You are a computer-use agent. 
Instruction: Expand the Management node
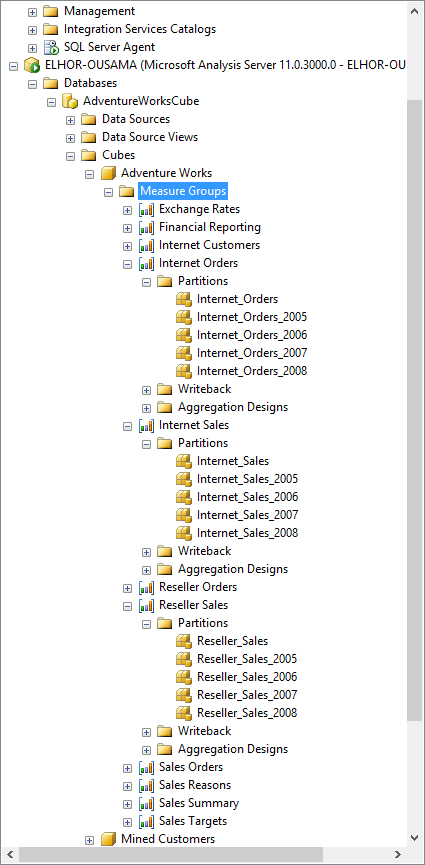click(x=33, y=11)
